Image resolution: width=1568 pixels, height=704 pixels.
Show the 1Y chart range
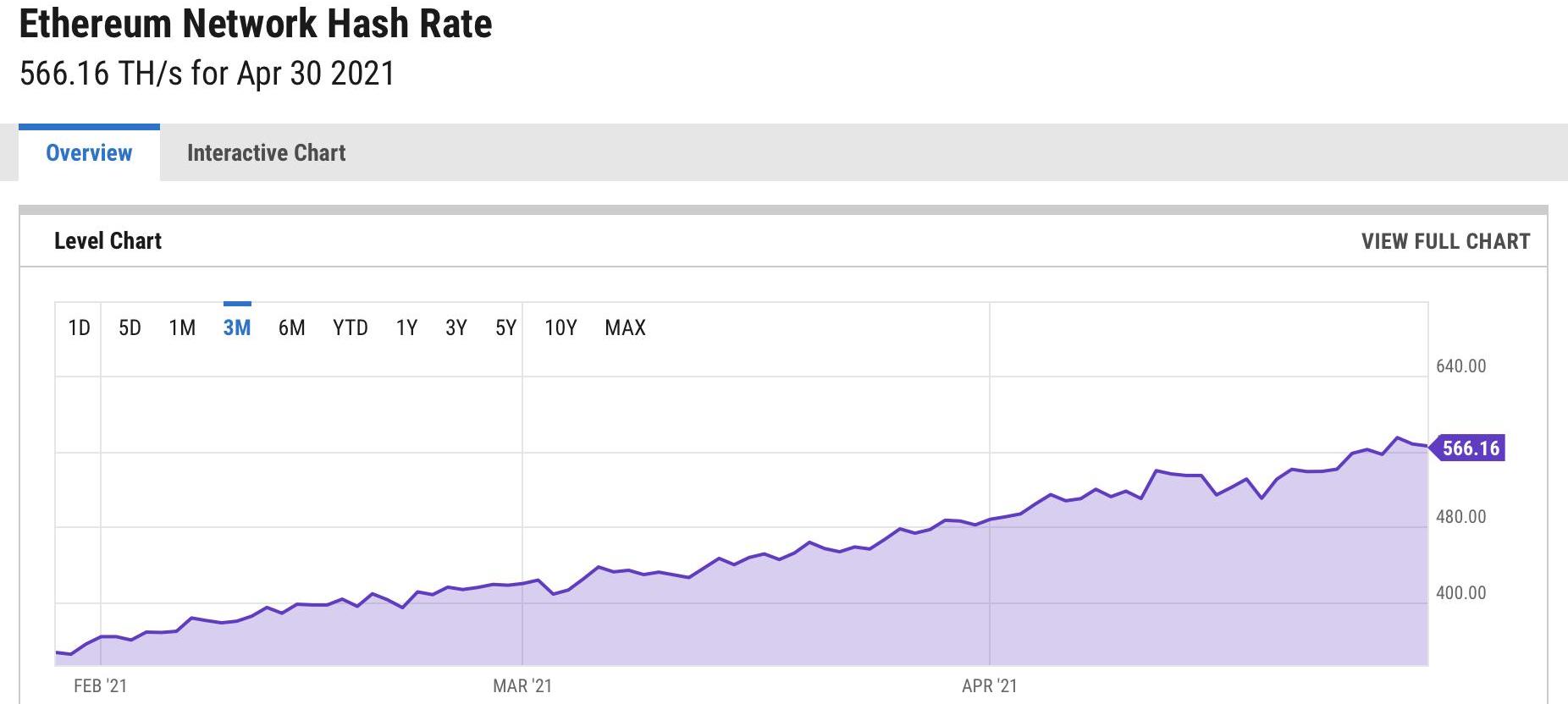tap(406, 327)
